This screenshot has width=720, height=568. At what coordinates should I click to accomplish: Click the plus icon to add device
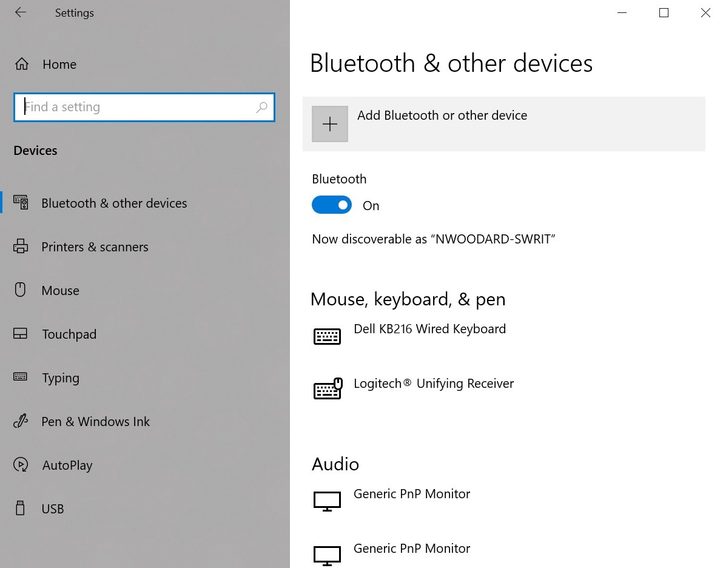coord(330,124)
